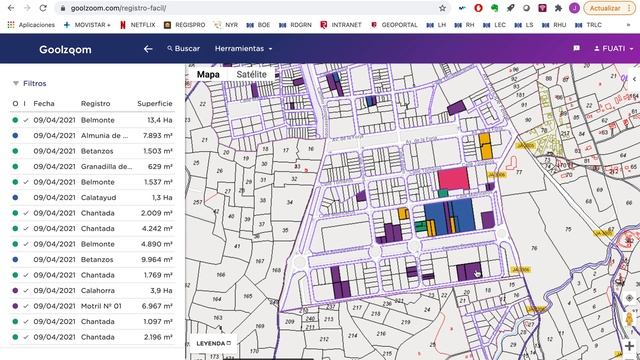Open the chat messages icon in header

coord(576,49)
